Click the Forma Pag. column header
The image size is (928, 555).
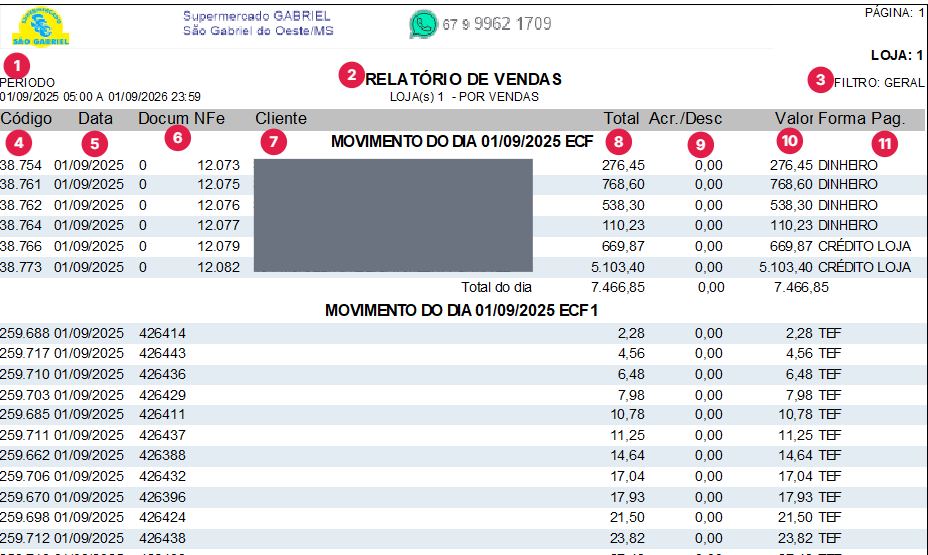point(862,119)
